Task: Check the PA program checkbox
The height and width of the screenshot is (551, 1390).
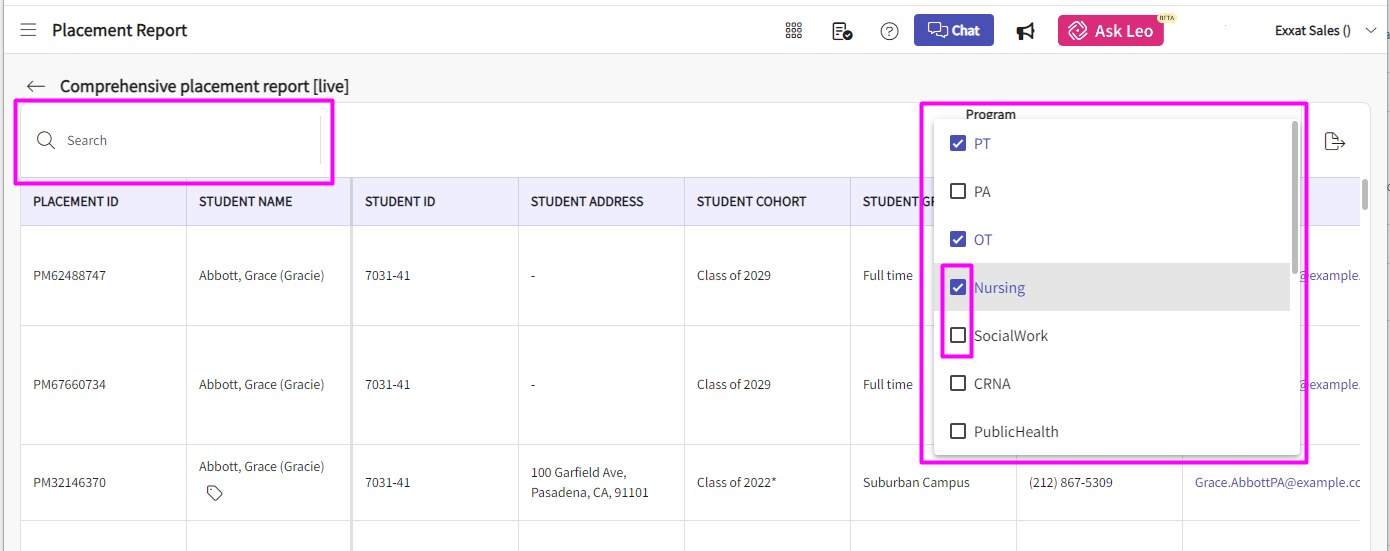Action: click(958, 192)
